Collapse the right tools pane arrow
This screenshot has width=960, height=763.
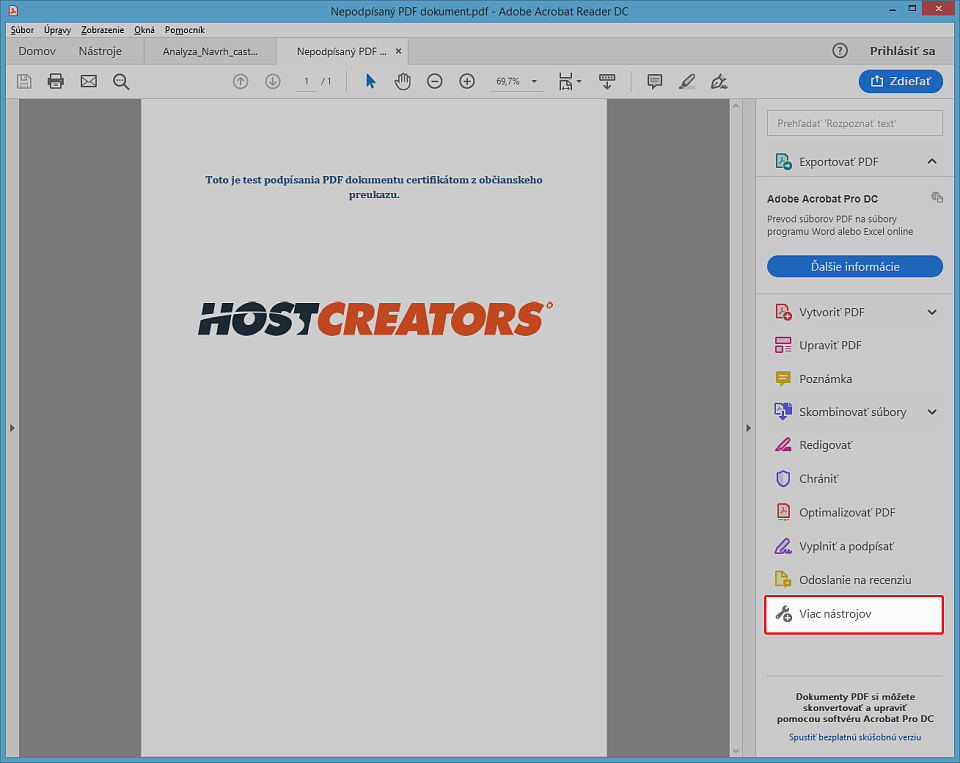(x=748, y=428)
